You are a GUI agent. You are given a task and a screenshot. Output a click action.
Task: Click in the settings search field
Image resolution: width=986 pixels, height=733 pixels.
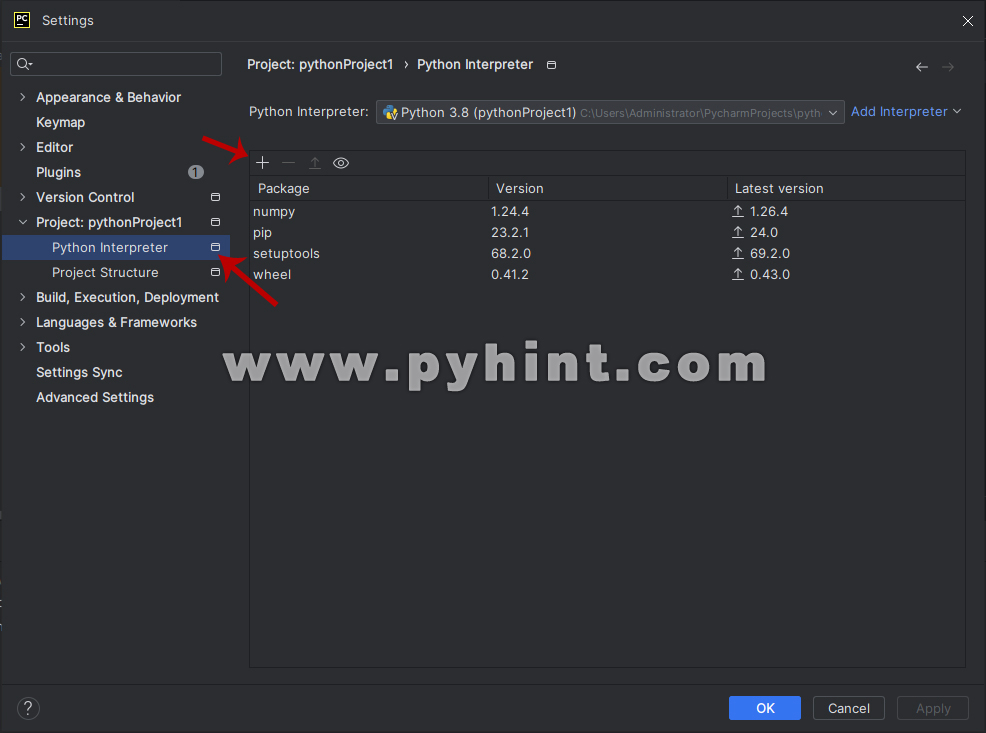[116, 63]
